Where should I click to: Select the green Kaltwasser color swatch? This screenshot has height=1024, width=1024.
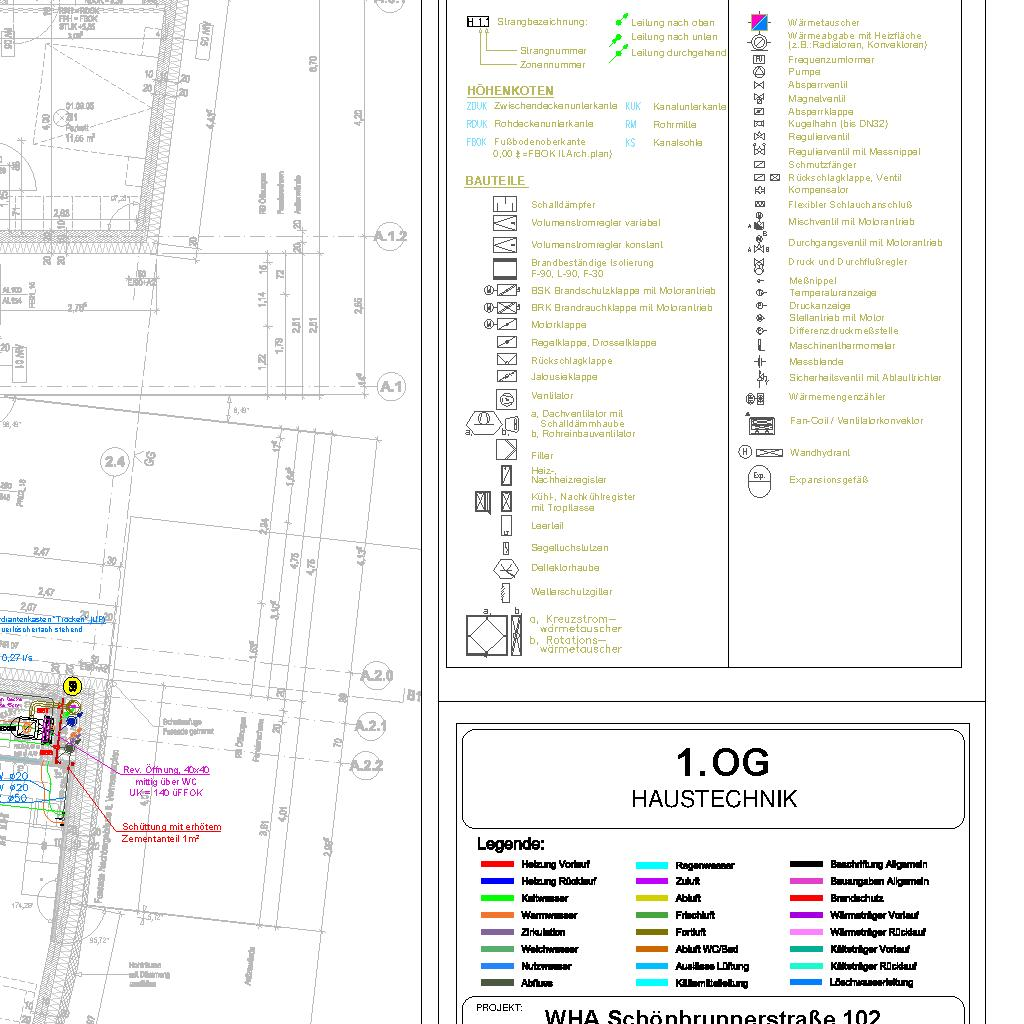[x=497, y=898]
